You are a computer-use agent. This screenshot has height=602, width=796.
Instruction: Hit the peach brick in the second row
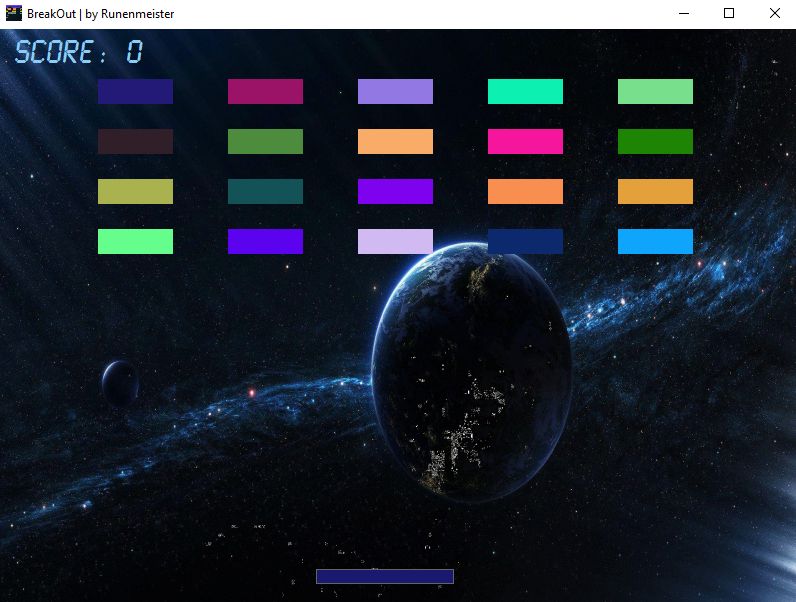pyautogui.click(x=395, y=142)
